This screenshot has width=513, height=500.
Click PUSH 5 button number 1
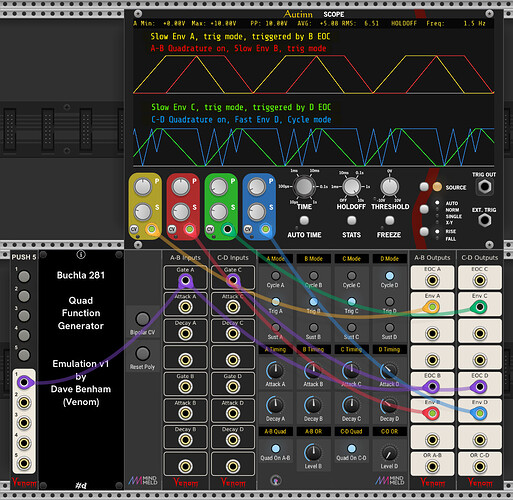[x=24, y=276]
